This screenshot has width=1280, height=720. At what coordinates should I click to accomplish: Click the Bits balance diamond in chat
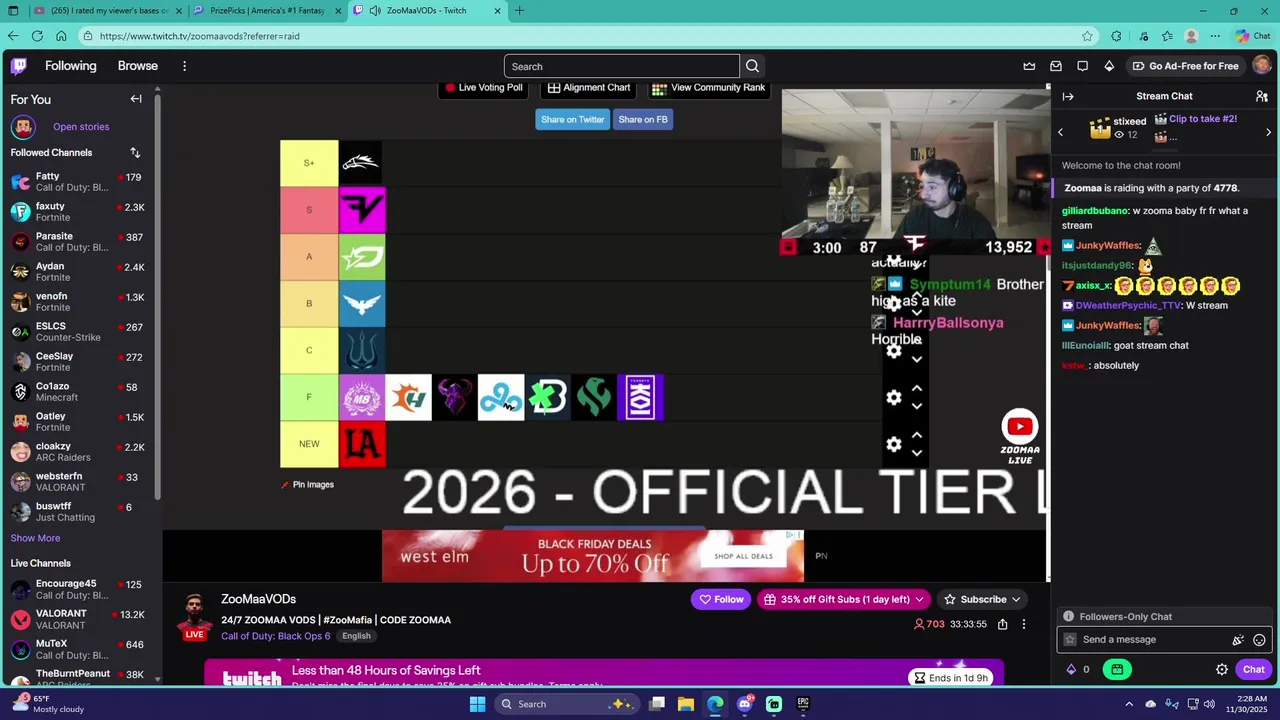coord(1071,670)
